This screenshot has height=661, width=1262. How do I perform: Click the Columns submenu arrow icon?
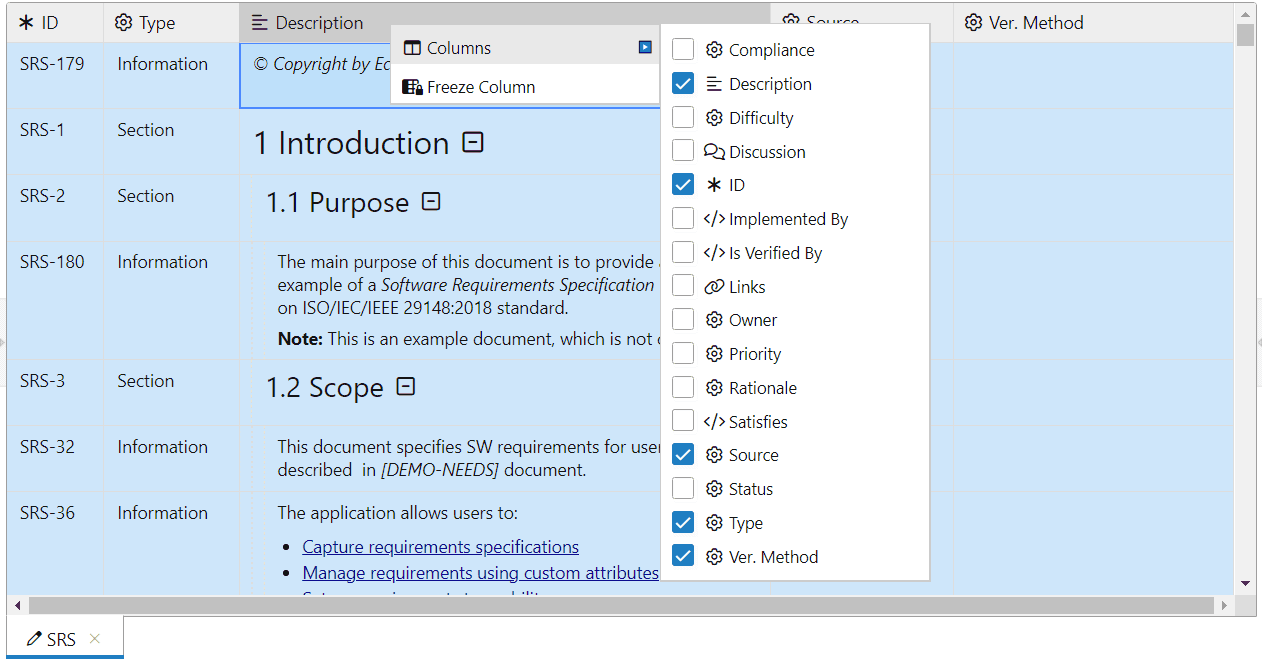click(x=645, y=47)
